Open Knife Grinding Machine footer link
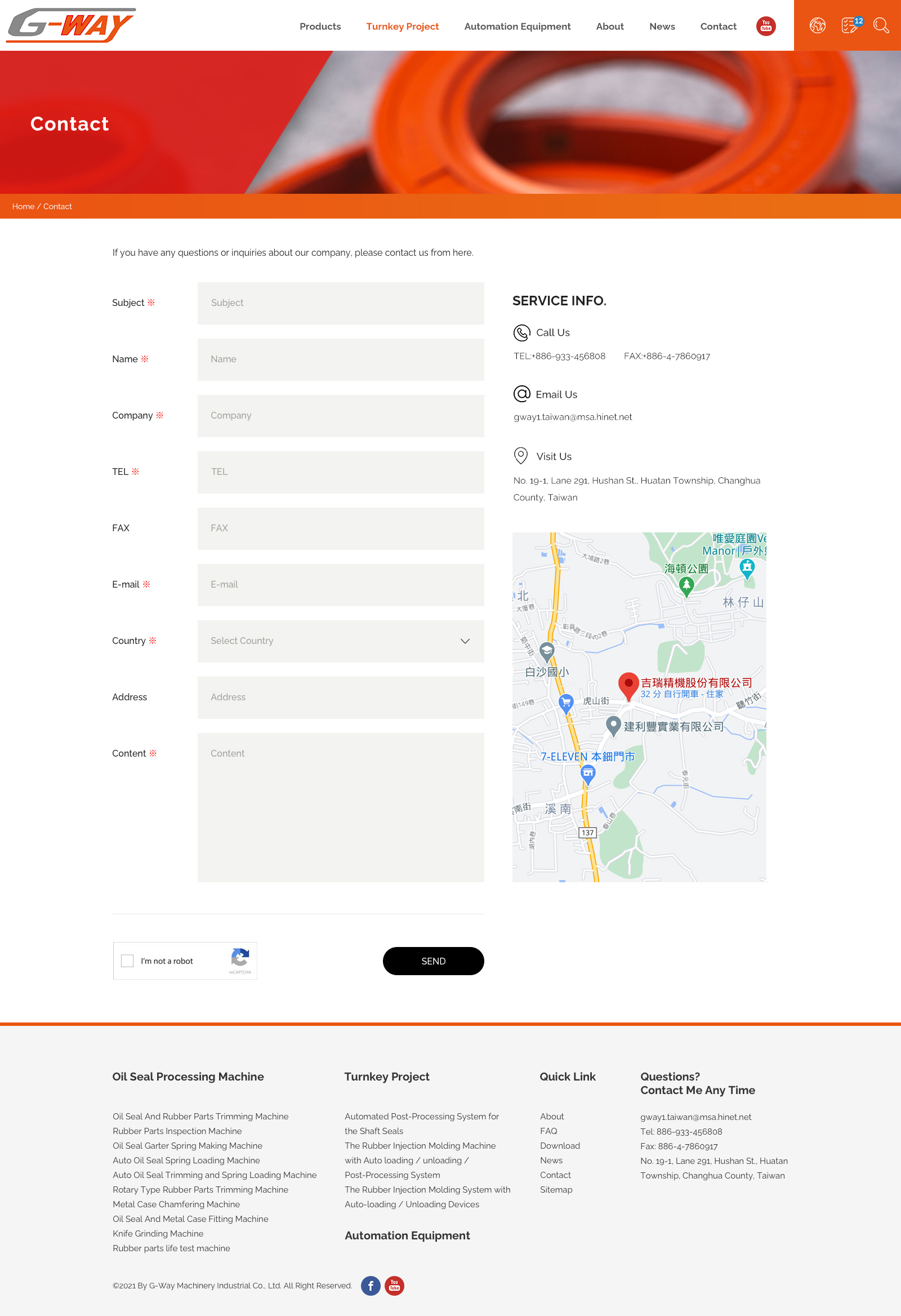The width and height of the screenshot is (901, 1316). pos(158,1233)
